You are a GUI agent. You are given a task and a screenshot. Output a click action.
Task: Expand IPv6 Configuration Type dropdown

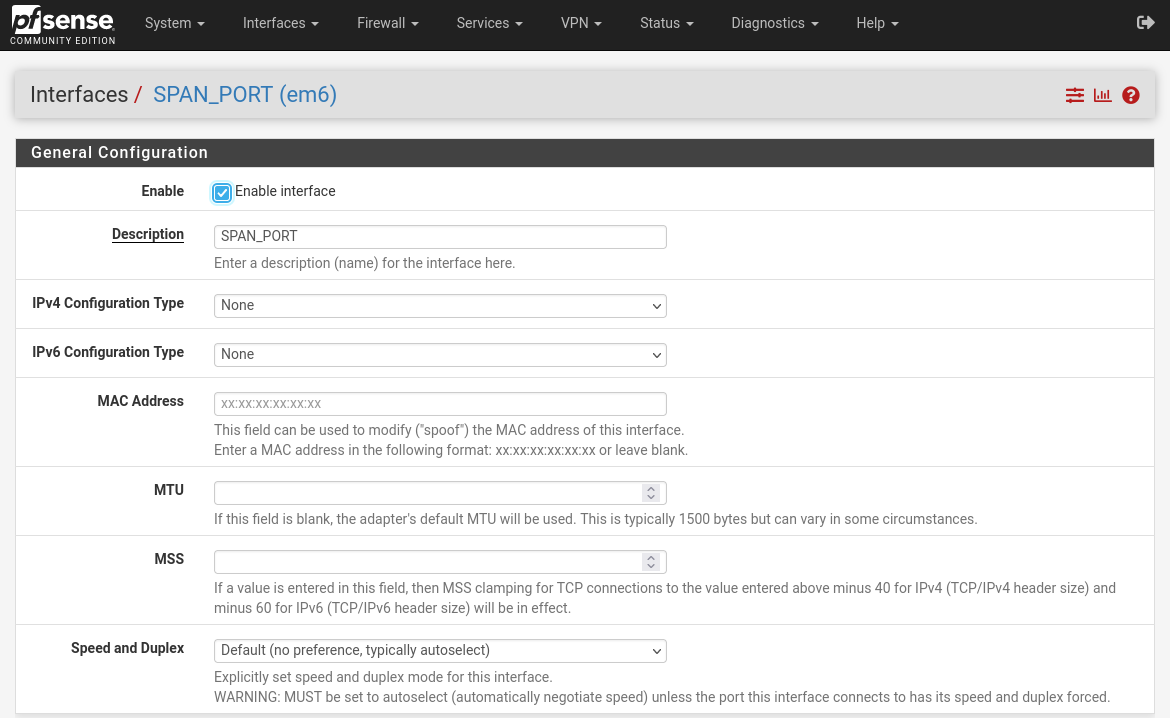pyautogui.click(x=440, y=355)
